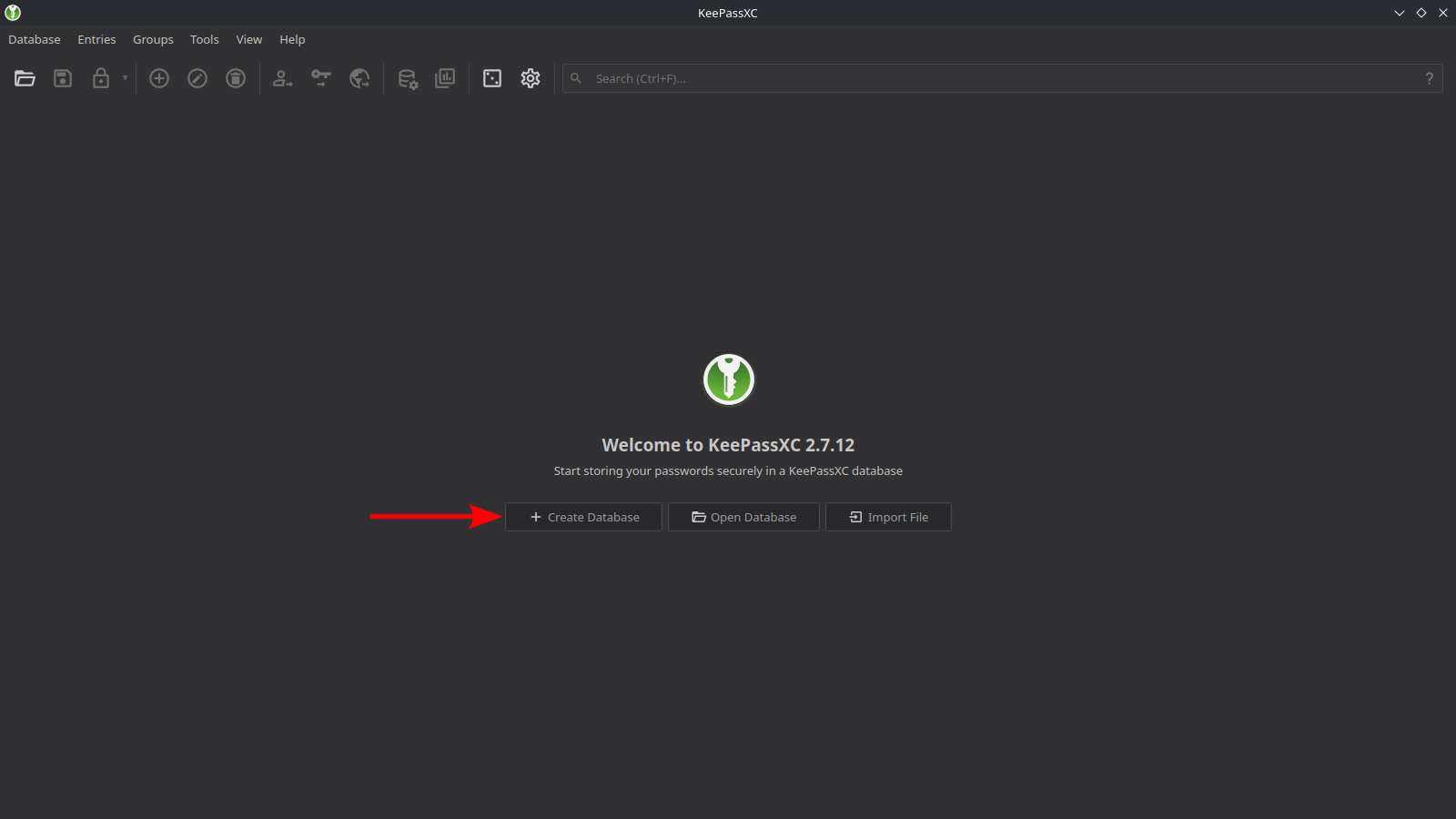Open the Database menu
Viewport: 1456px width, 819px height.
(35, 39)
